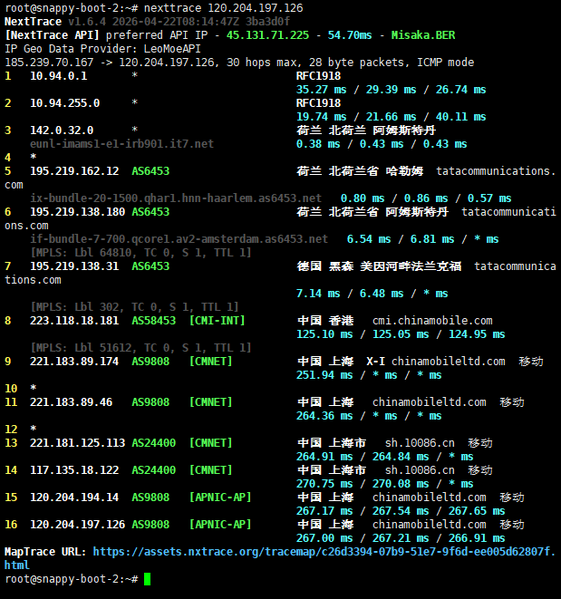The width and height of the screenshot is (561, 599).
Task: Click the 125.10 ms latency value
Action: pos(325,334)
